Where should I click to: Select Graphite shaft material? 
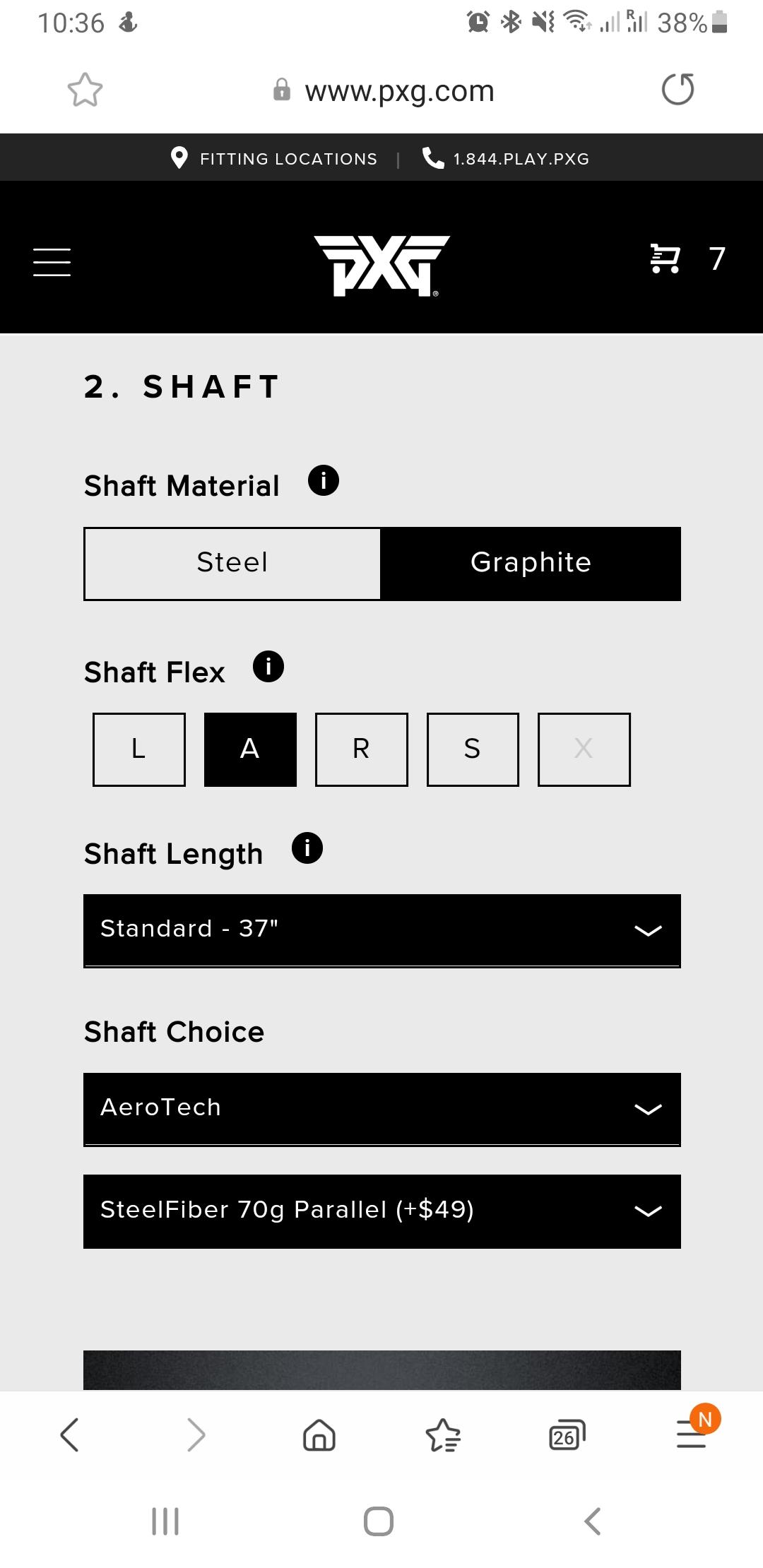pyautogui.click(x=531, y=563)
